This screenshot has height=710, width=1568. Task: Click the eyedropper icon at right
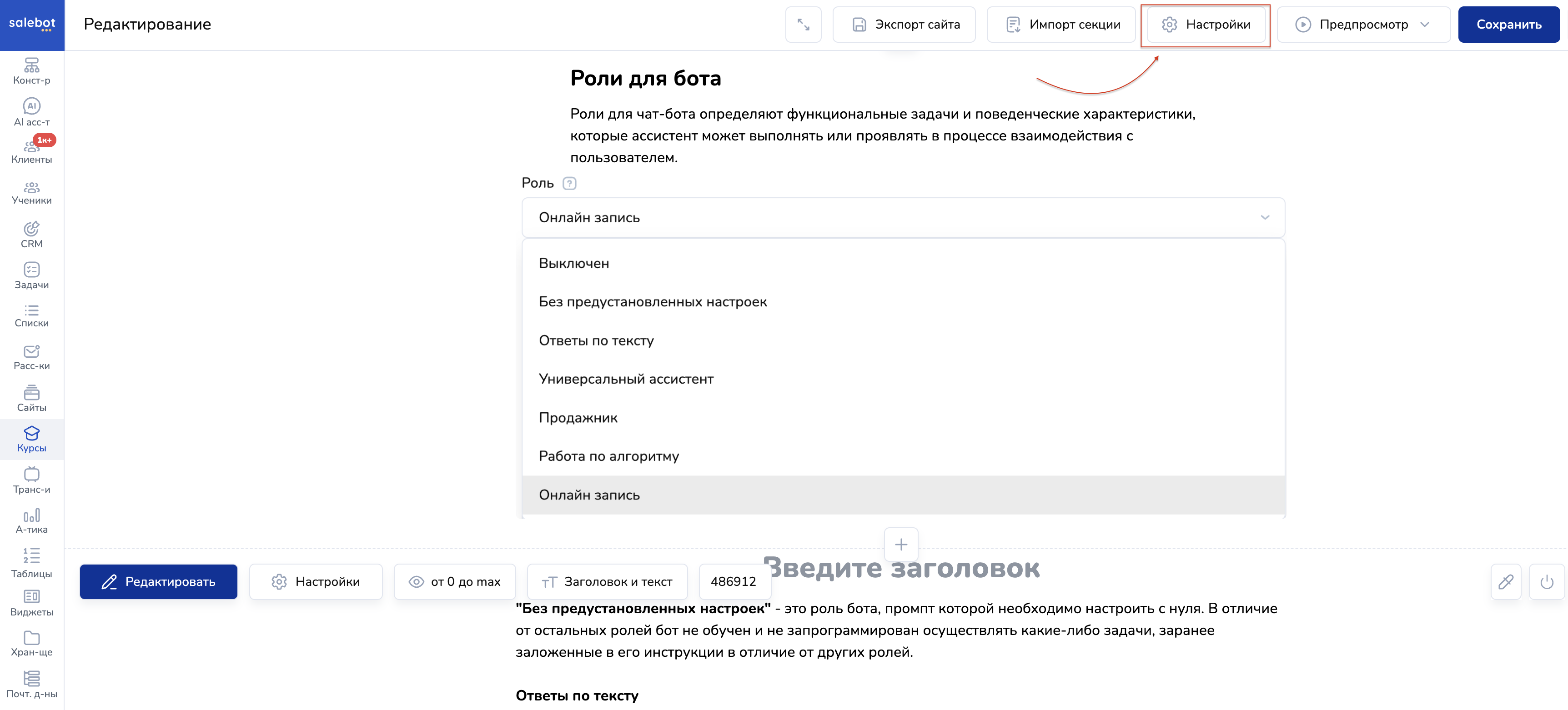[x=1505, y=582]
